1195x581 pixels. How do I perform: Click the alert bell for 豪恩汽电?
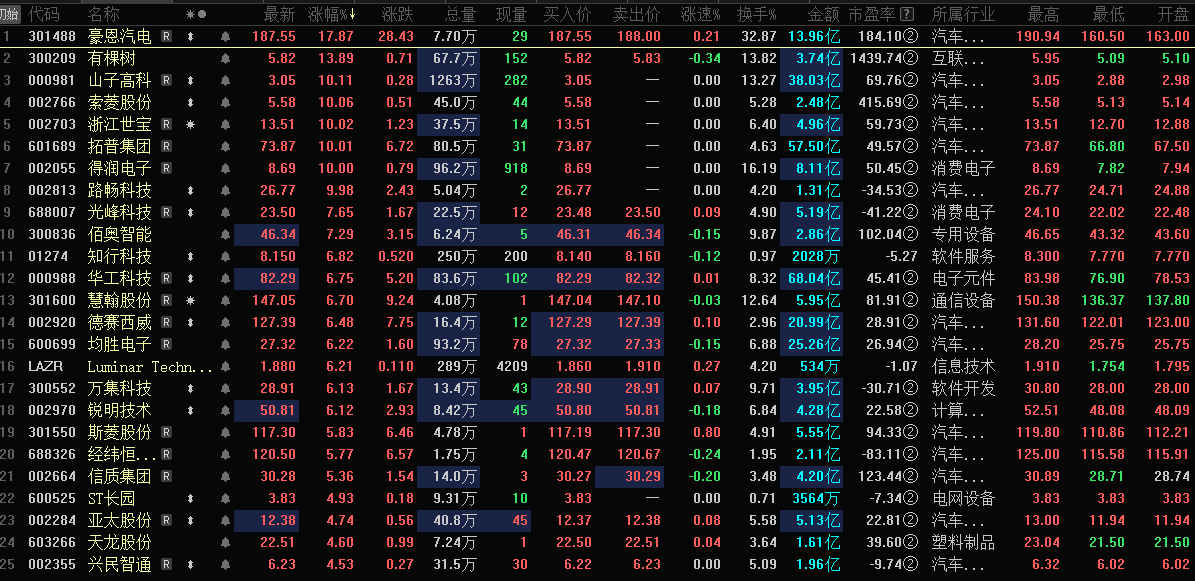pyautogui.click(x=225, y=37)
